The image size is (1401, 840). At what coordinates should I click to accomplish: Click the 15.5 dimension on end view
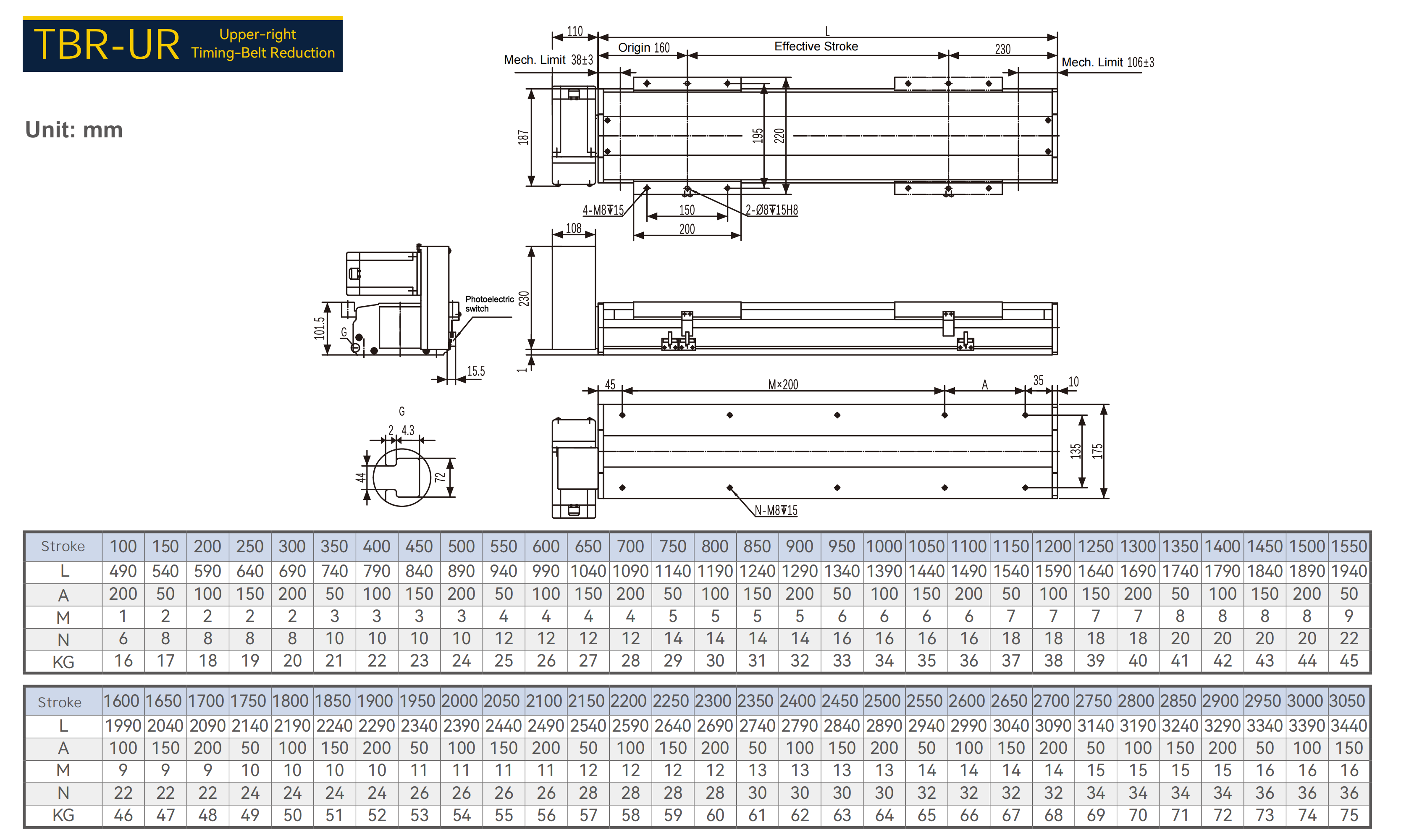[476, 371]
